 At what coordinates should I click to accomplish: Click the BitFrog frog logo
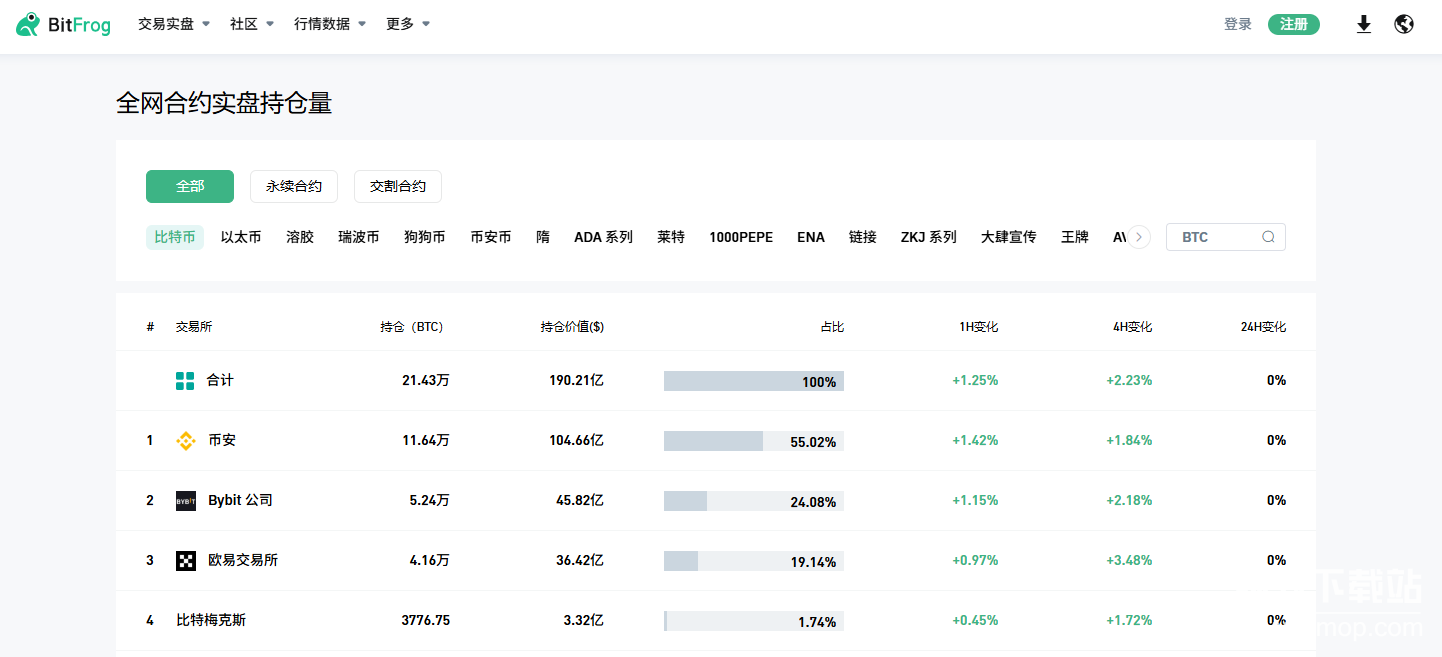click(28, 25)
